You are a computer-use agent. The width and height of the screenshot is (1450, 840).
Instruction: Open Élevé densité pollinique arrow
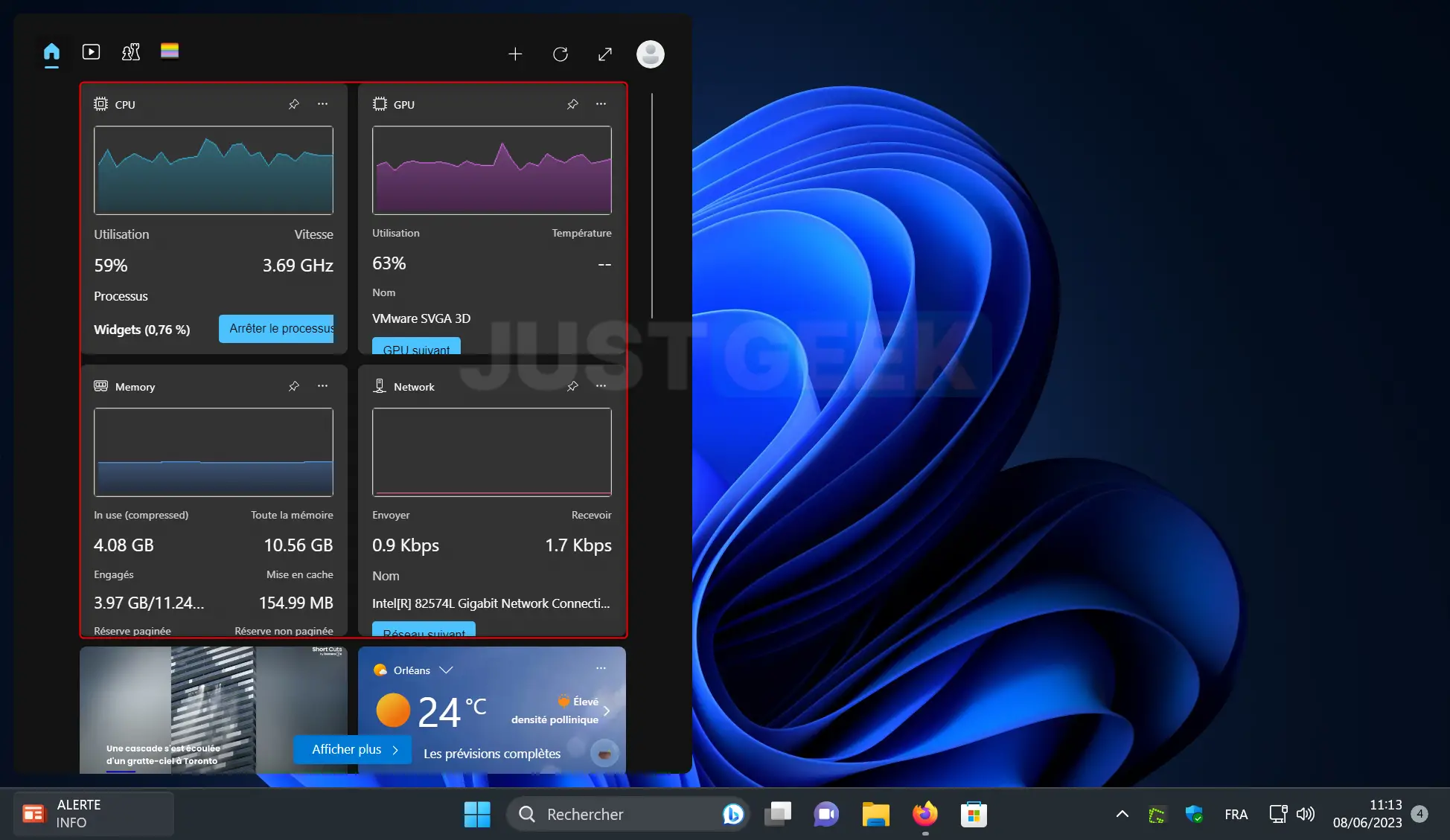[607, 711]
